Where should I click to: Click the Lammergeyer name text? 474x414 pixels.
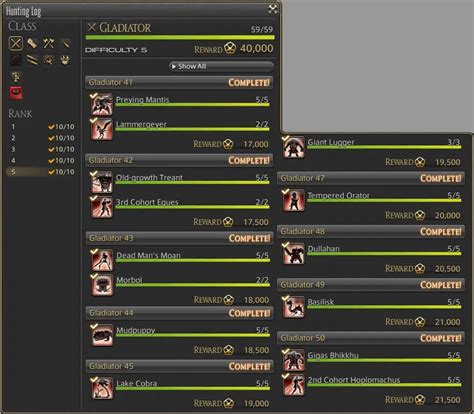pyautogui.click(x=141, y=124)
